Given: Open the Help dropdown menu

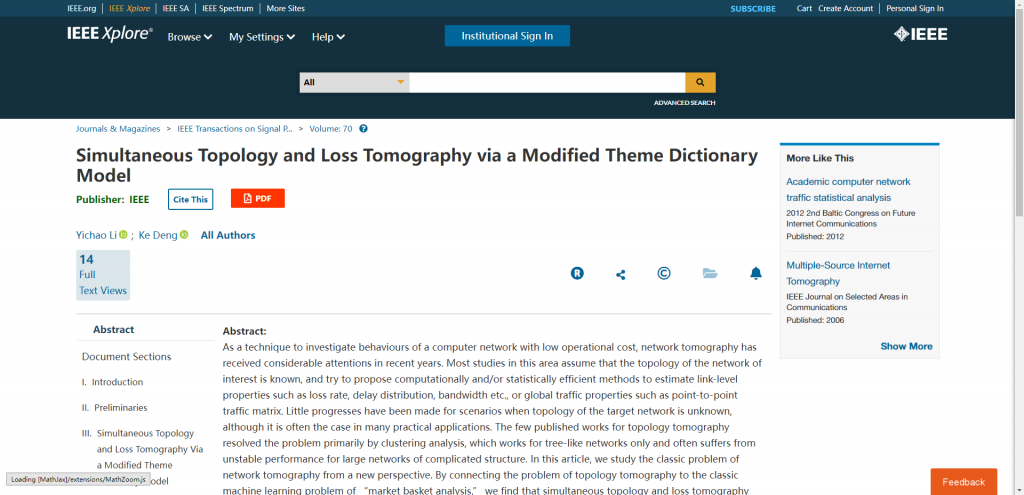Looking at the screenshot, I should pyautogui.click(x=328, y=37).
